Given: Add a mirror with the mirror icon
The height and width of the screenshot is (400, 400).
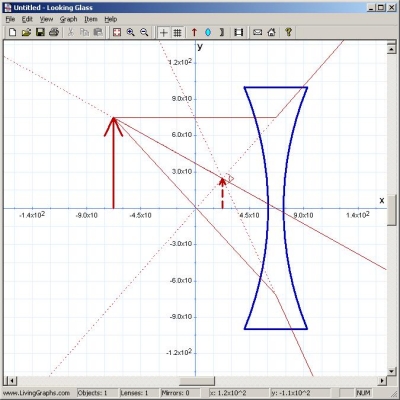Looking at the screenshot, I should [222, 32].
